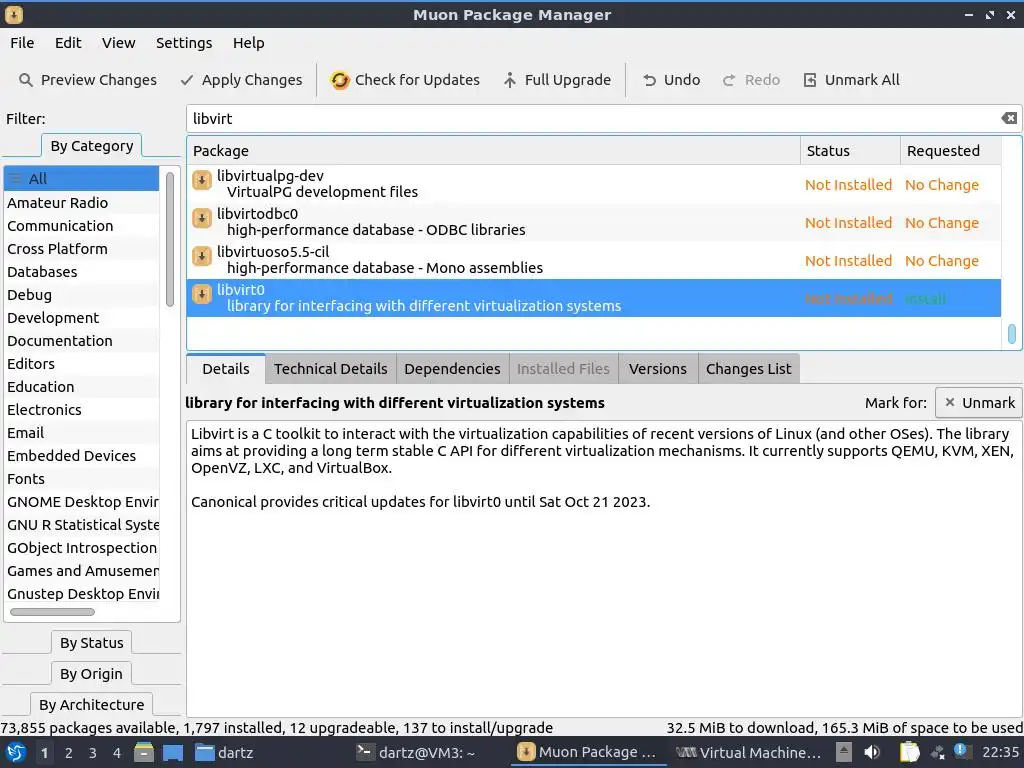
Task: Open the Settings menu
Action: 184,43
